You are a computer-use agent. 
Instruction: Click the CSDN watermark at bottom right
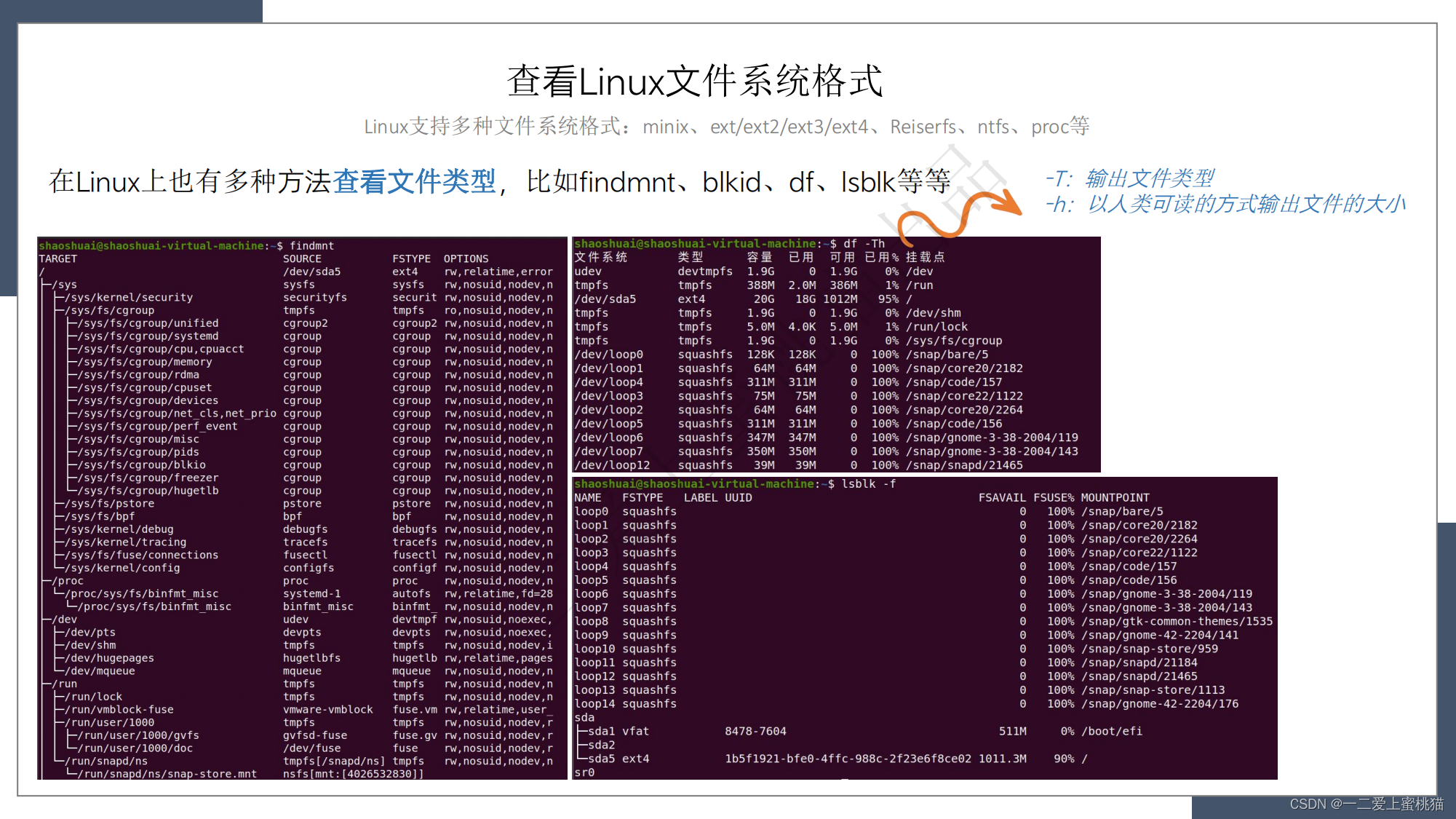click(1366, 804)
